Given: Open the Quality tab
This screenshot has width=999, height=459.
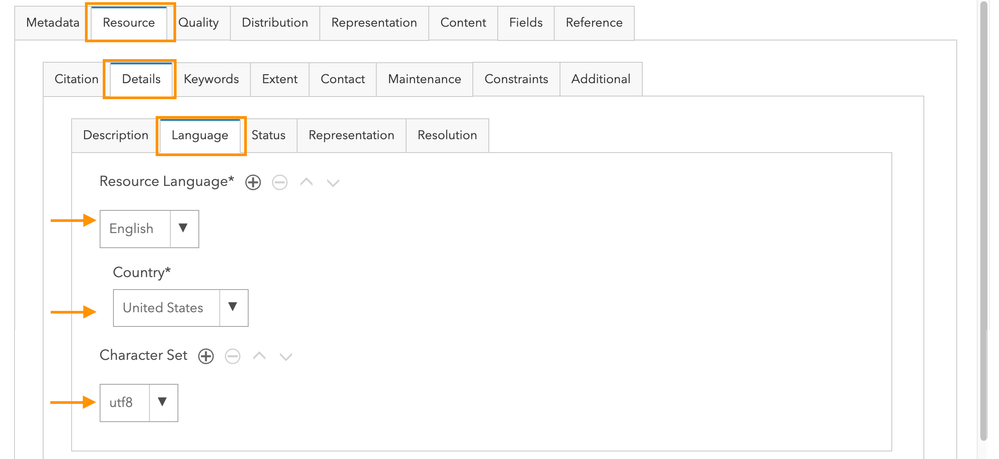Looking at the screenshot, I should coord(198,22).
